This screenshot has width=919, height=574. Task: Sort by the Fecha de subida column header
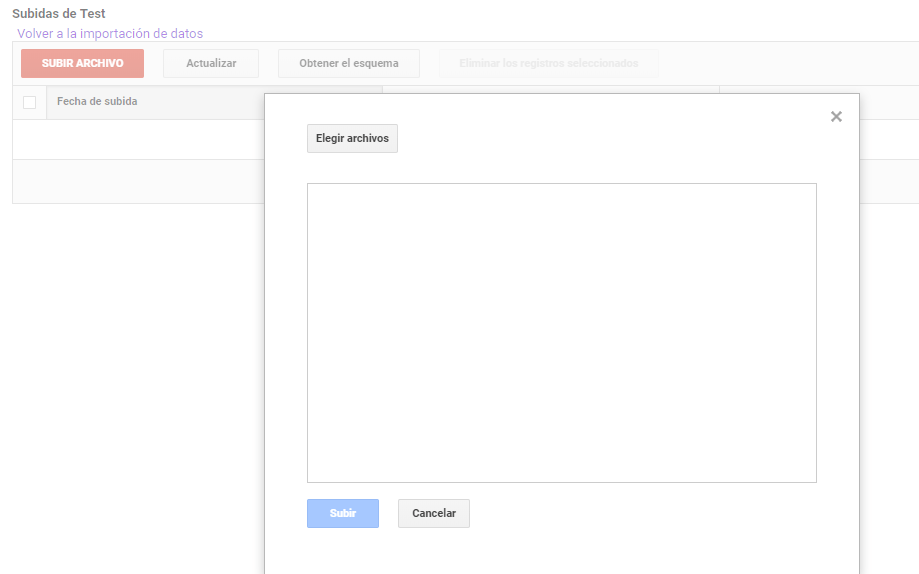pyautogui.click(x=97, y=101)
